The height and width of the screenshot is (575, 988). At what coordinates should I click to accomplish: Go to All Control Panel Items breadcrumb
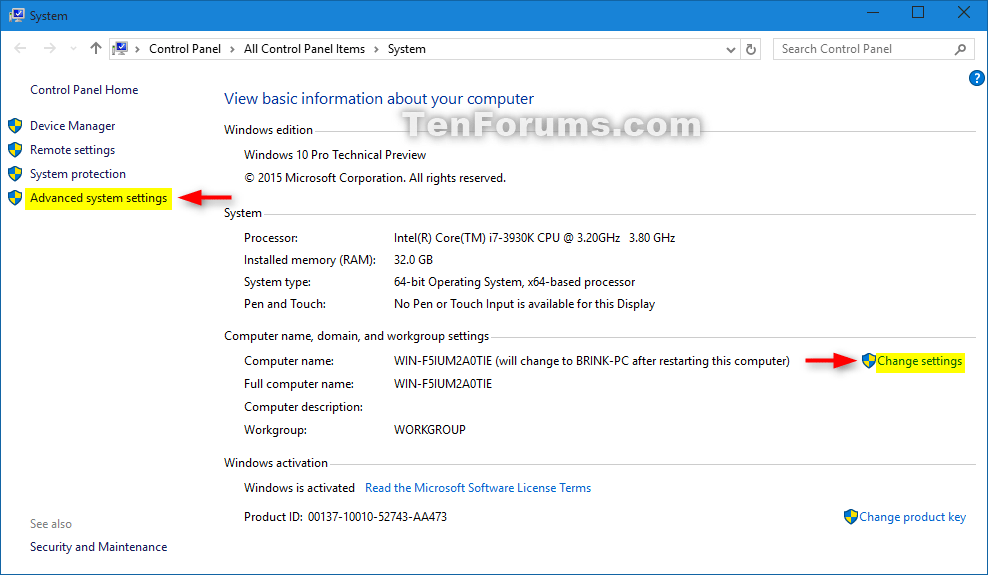304,49
